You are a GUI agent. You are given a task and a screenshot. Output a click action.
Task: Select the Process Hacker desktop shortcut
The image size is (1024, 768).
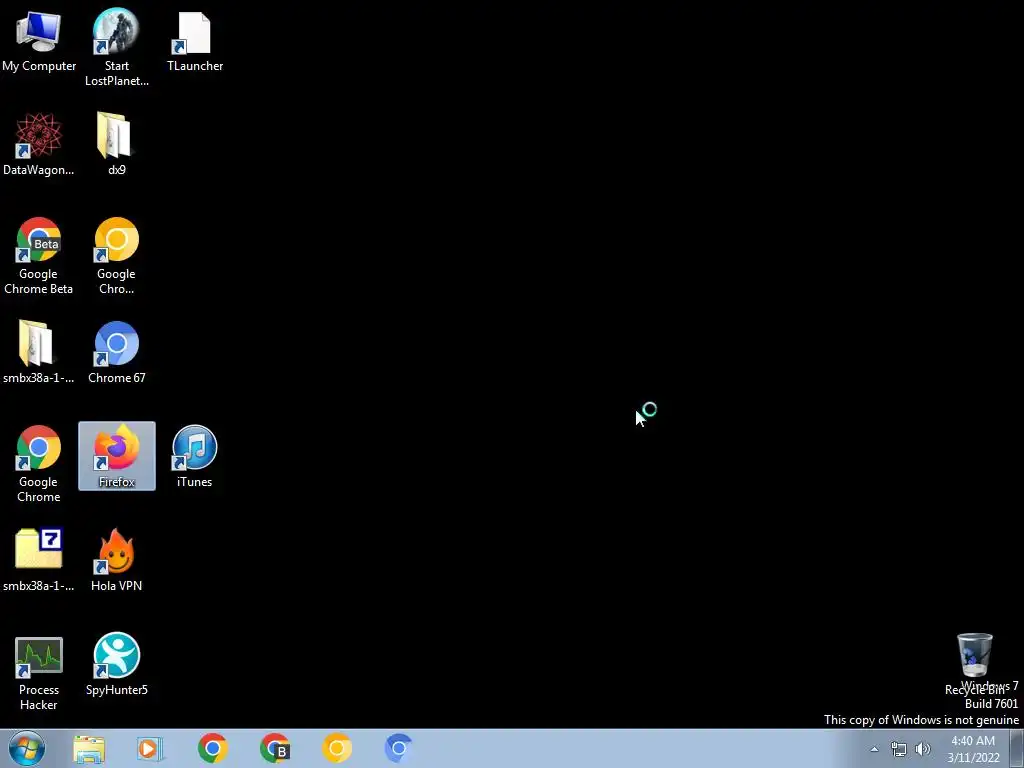click(39, 673)
